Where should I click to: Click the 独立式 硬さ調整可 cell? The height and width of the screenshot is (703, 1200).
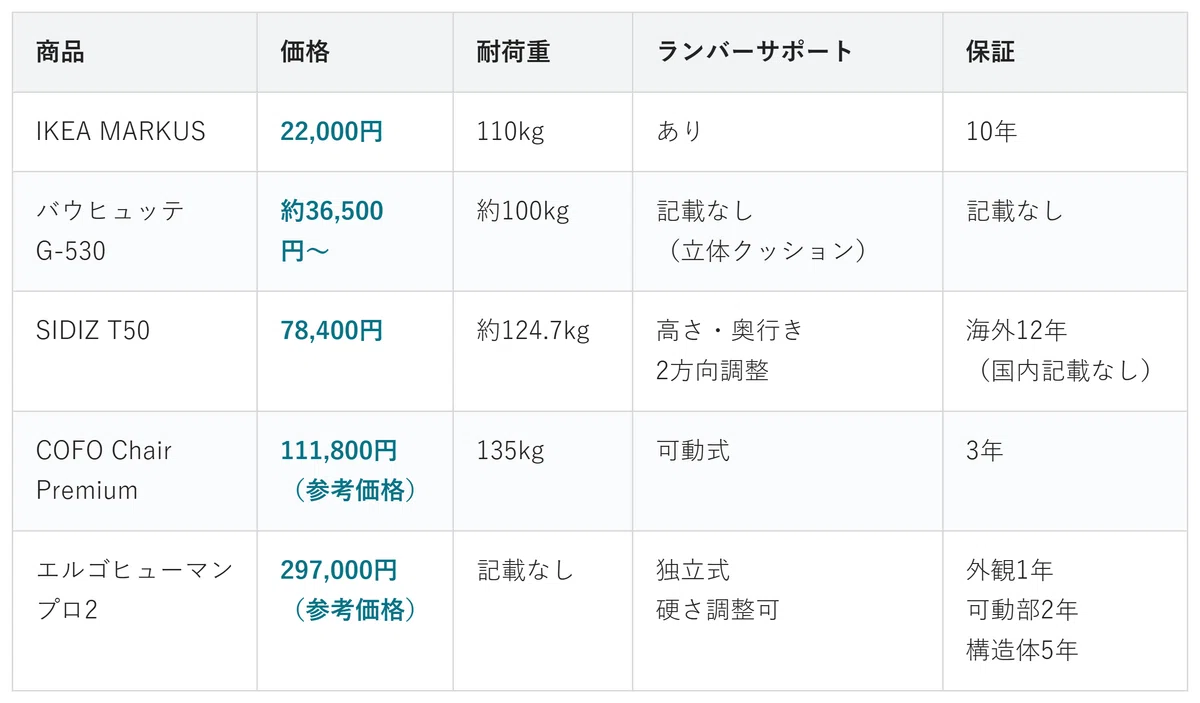(x=788, y=611)
